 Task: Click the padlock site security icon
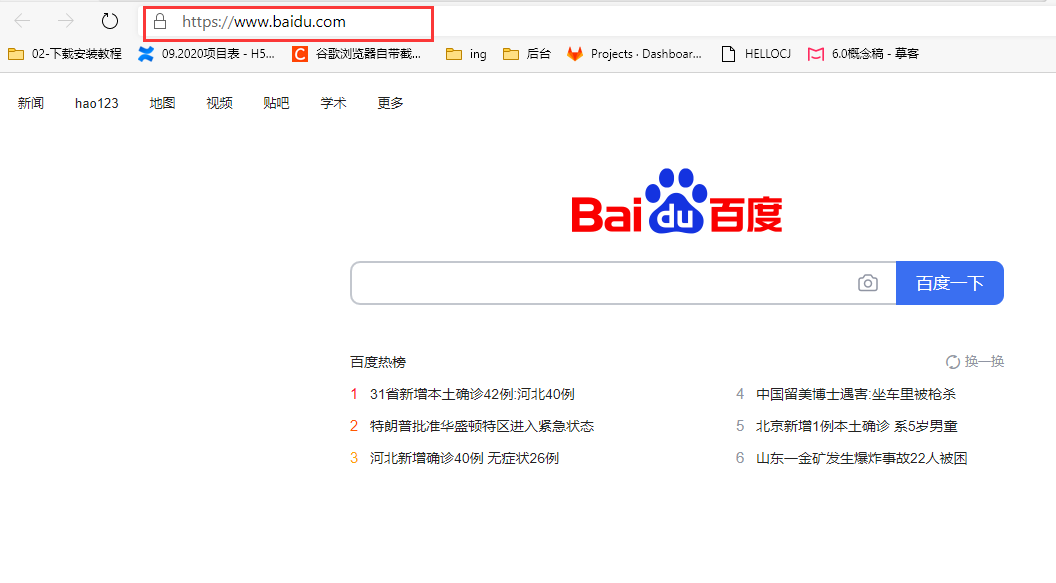(160, 22)
